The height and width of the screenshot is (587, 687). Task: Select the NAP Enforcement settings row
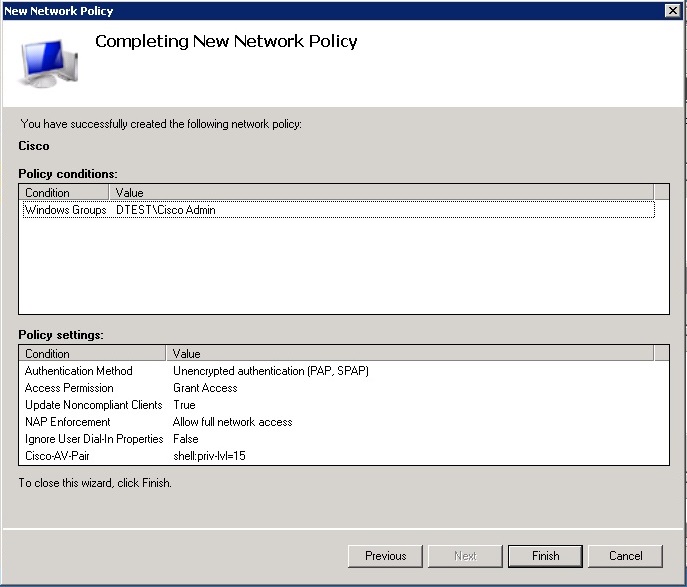tap(67, 422)
